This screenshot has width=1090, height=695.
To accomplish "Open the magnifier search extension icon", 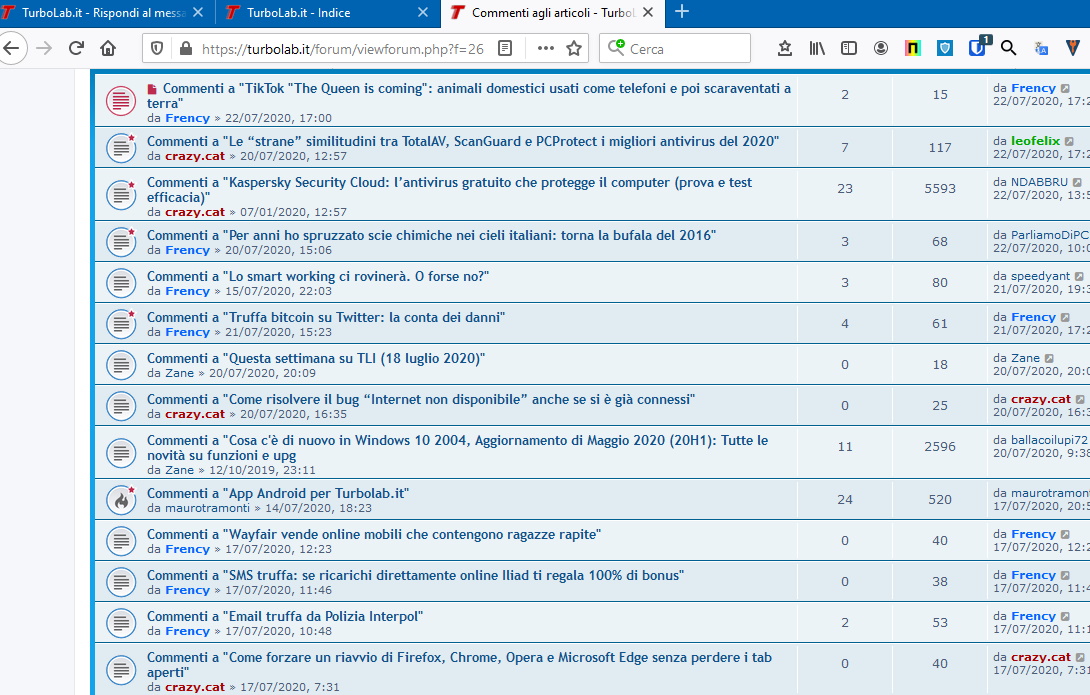I will pos(1009,48).
